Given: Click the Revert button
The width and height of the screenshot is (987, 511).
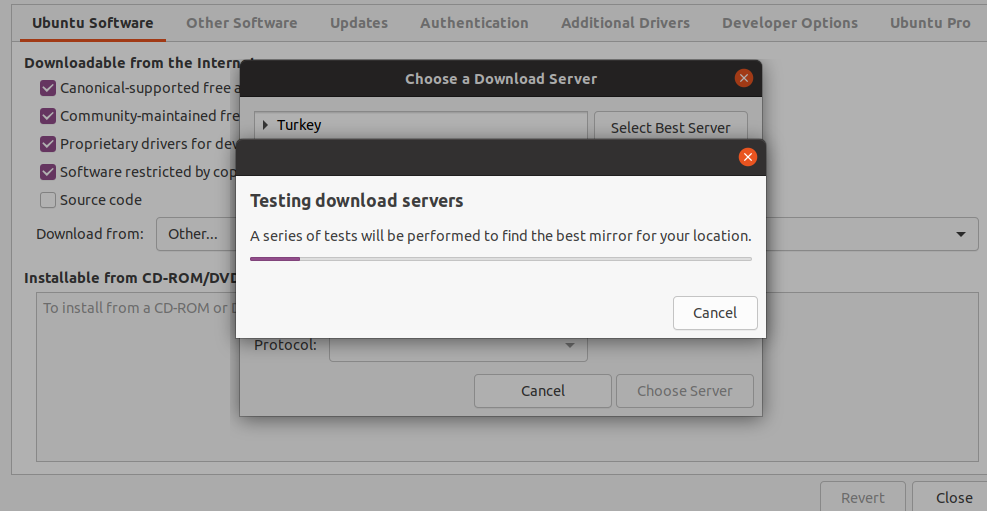Looking at the screenshot, I should pyautogui.click(x=862, y=497).
